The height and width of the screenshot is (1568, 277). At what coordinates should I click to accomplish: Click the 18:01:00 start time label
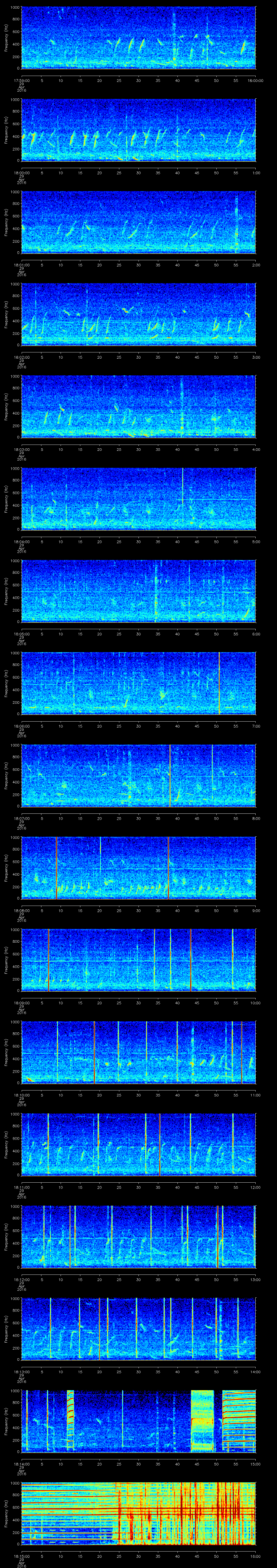pyautogui.click(x=22, y=264)
